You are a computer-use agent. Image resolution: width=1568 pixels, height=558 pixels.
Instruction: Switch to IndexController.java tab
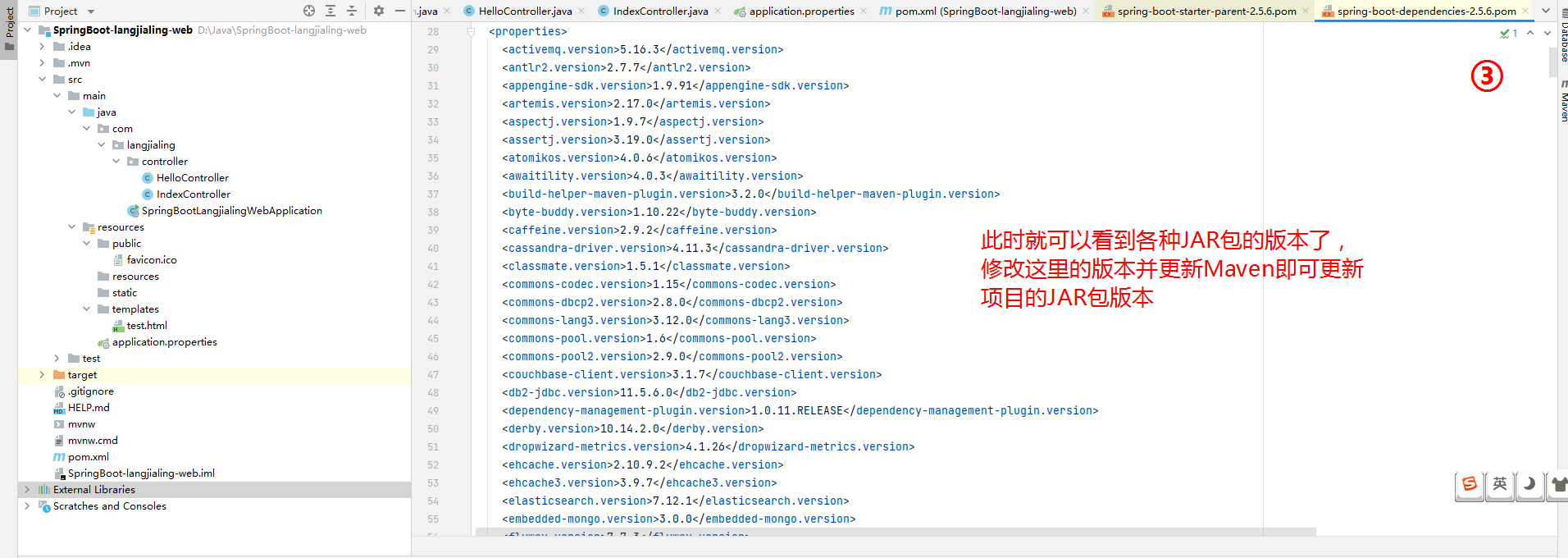(660, 11)
